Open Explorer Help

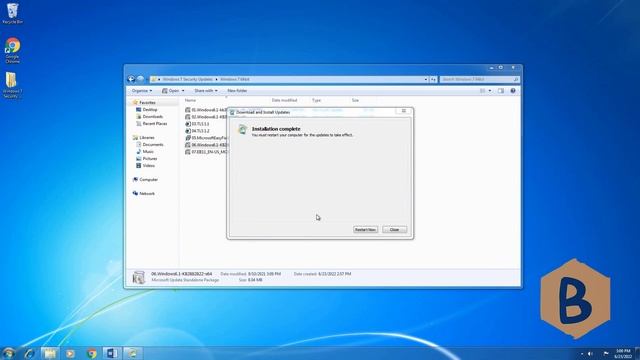(x=513, y=91)
